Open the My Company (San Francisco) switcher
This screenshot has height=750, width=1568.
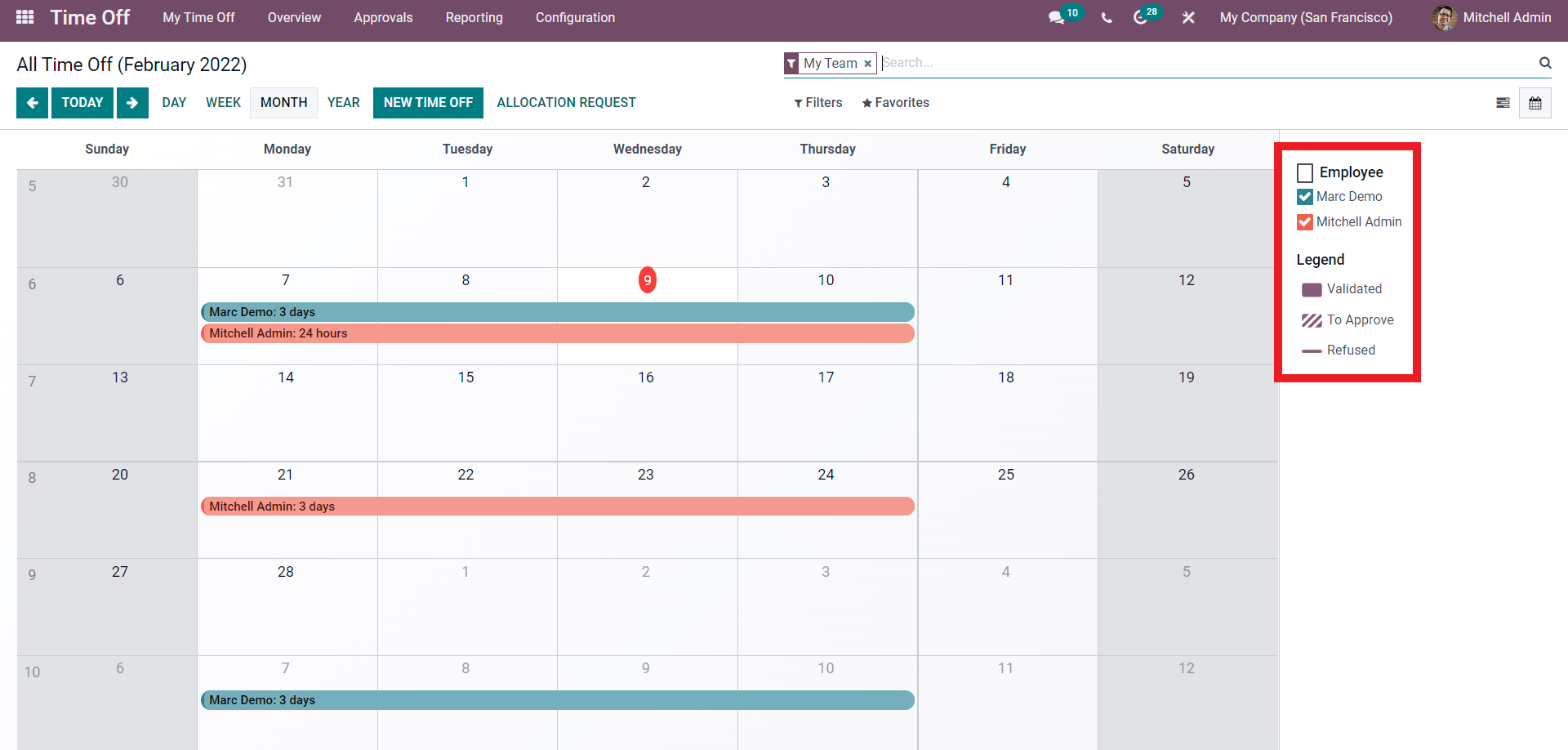click(x=1306, y=17)
